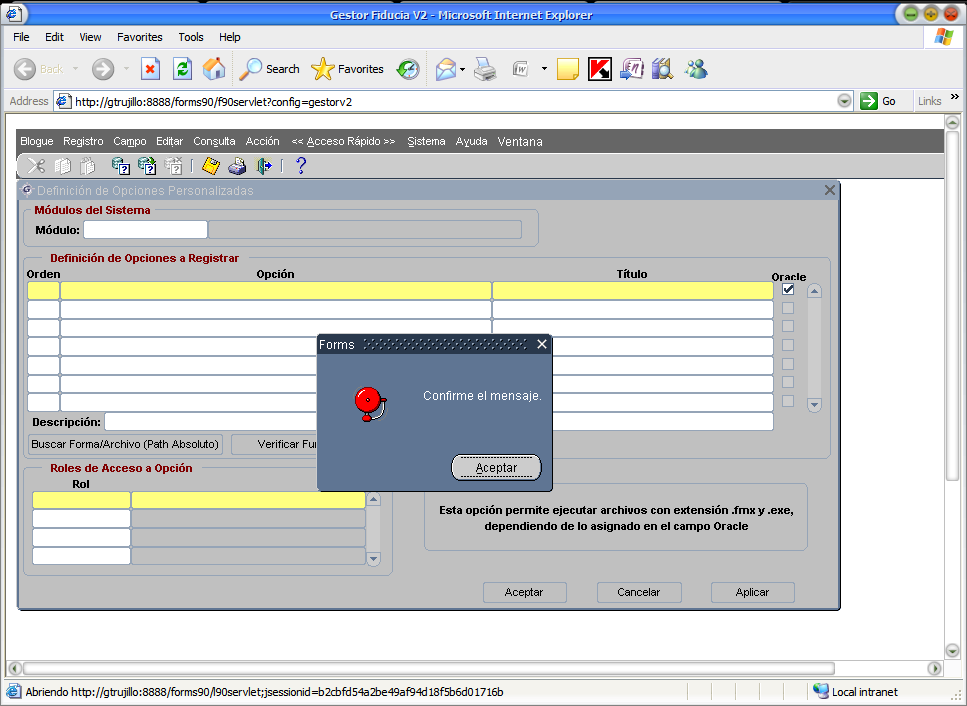The width and height of the screenshot is (967, 706).
Task: Click the Cancelar button
Action: [638, 592]
